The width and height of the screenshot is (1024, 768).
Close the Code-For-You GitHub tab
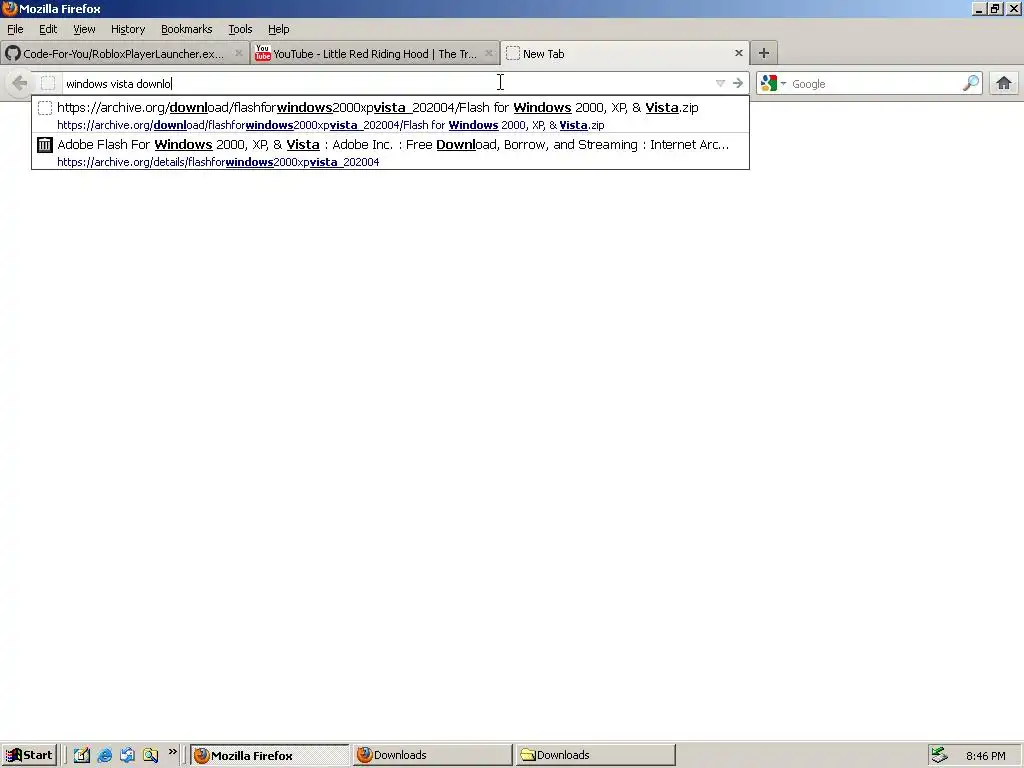pyautogui.click(x=238, y=53)
